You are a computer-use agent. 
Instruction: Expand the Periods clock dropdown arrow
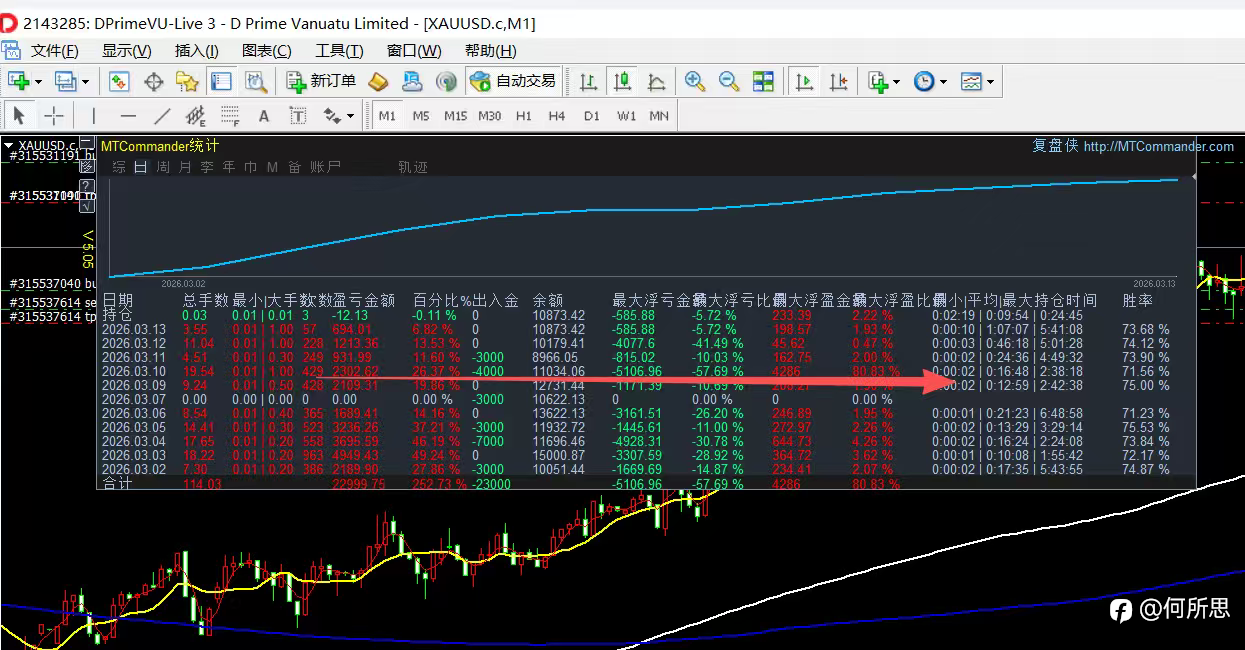click(943, 82)
